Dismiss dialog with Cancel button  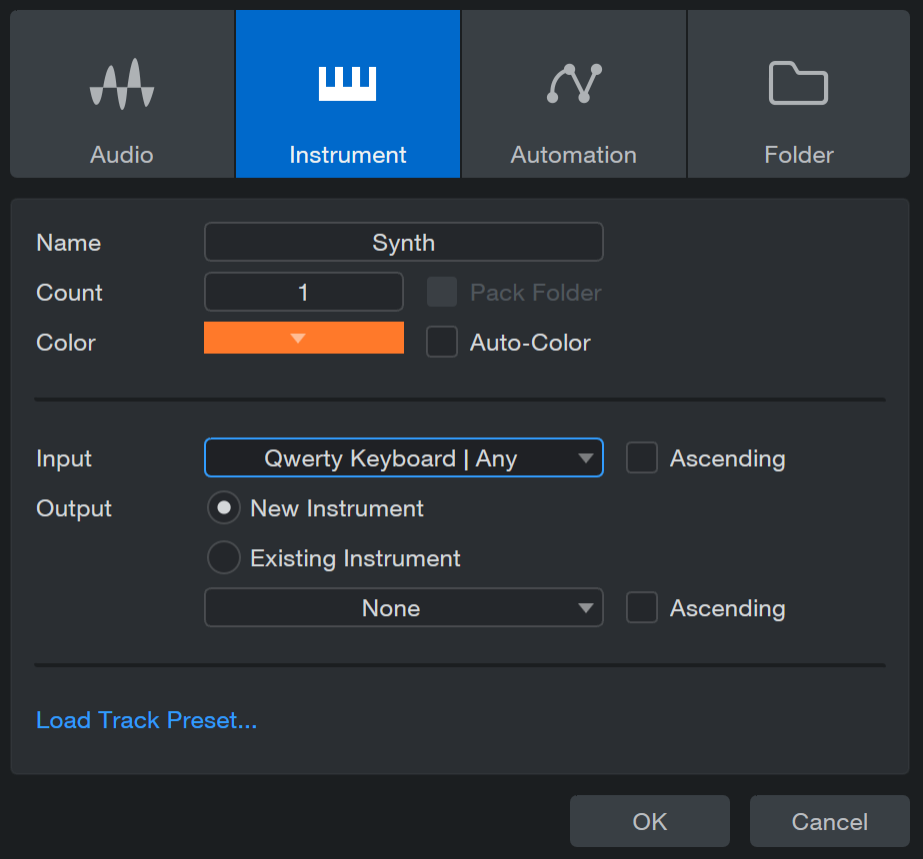coord(830,821)
